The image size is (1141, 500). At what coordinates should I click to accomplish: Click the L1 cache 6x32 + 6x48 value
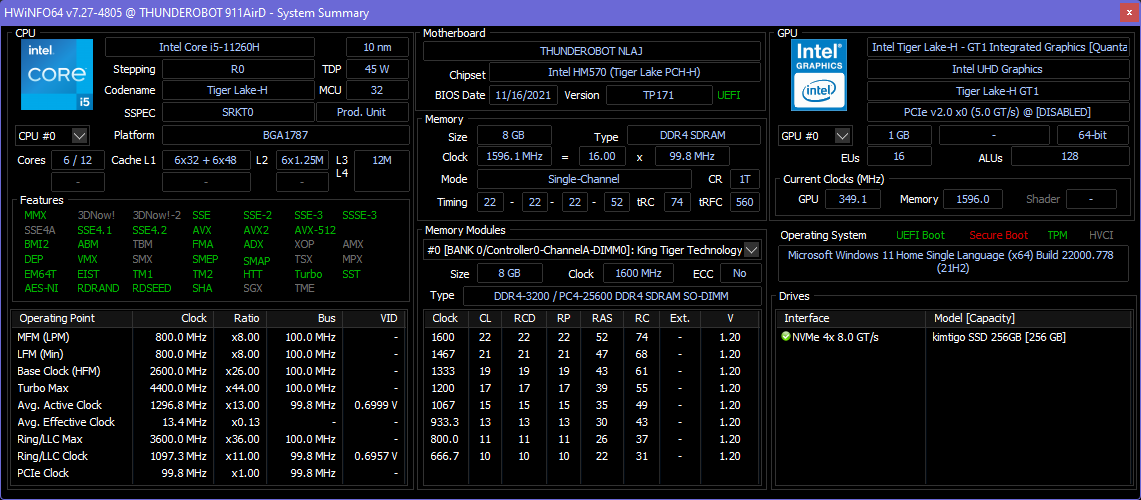click(205, 160)
